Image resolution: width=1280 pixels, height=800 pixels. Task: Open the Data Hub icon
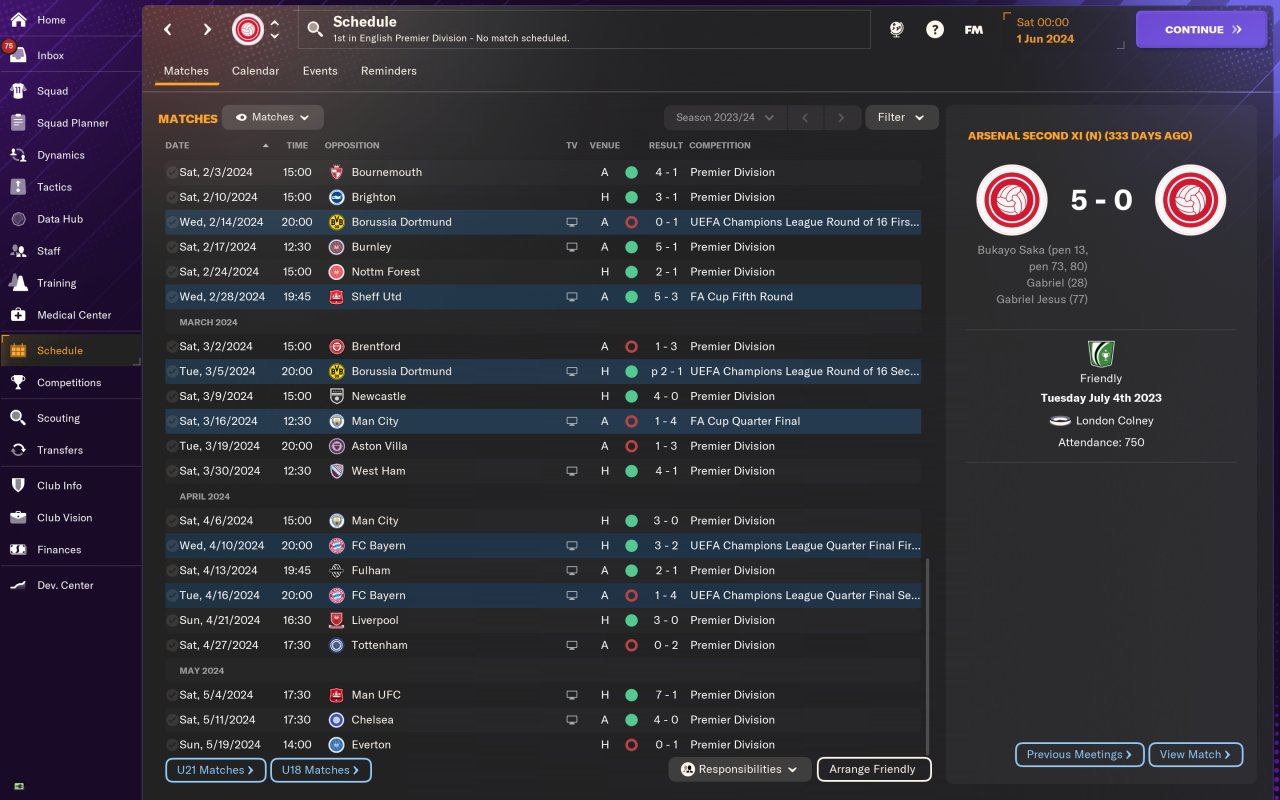pos(18,219)
